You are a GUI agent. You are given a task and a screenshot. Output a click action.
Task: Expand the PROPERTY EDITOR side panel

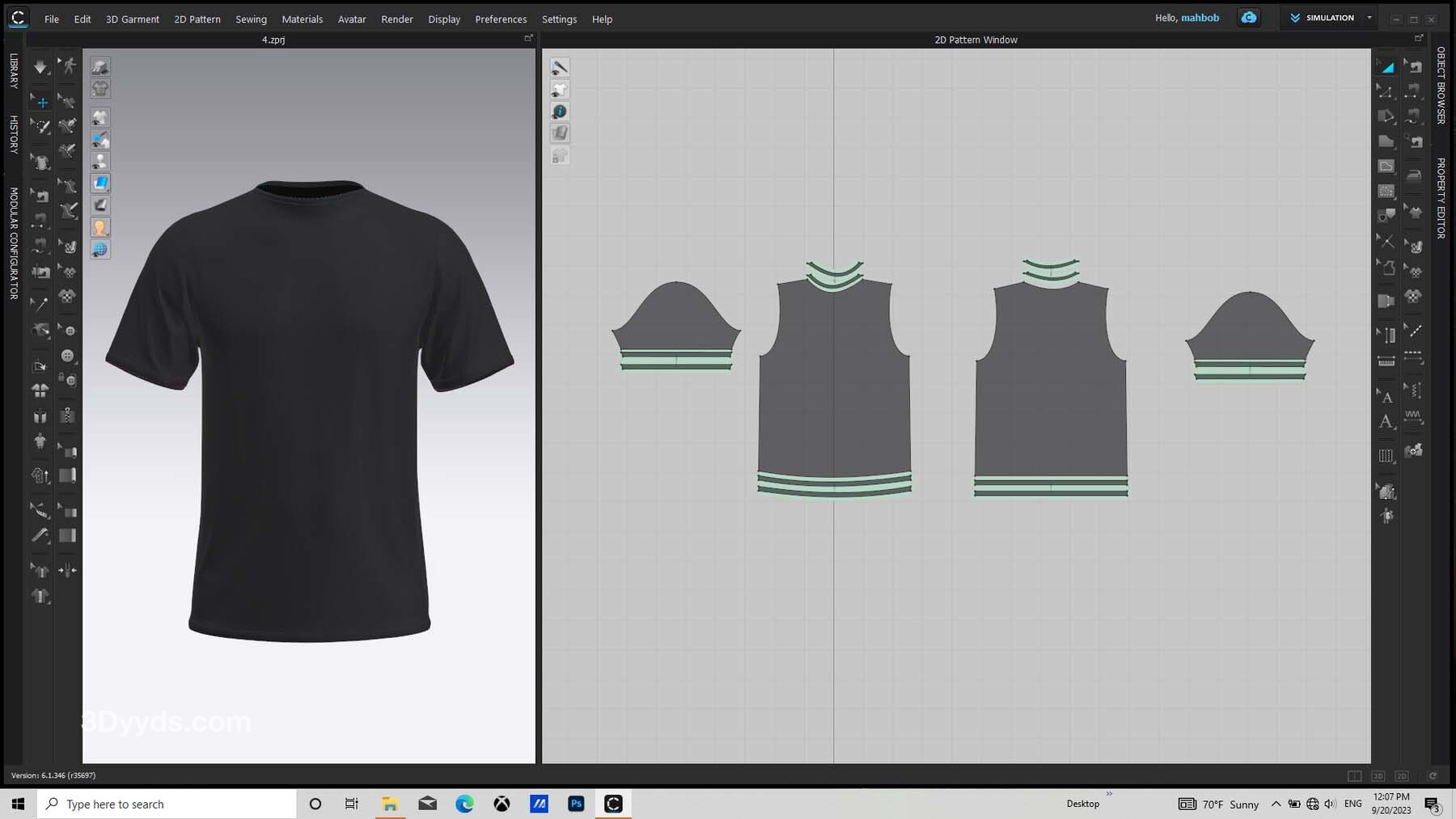pyautogui.click(x=1441, y=198)
